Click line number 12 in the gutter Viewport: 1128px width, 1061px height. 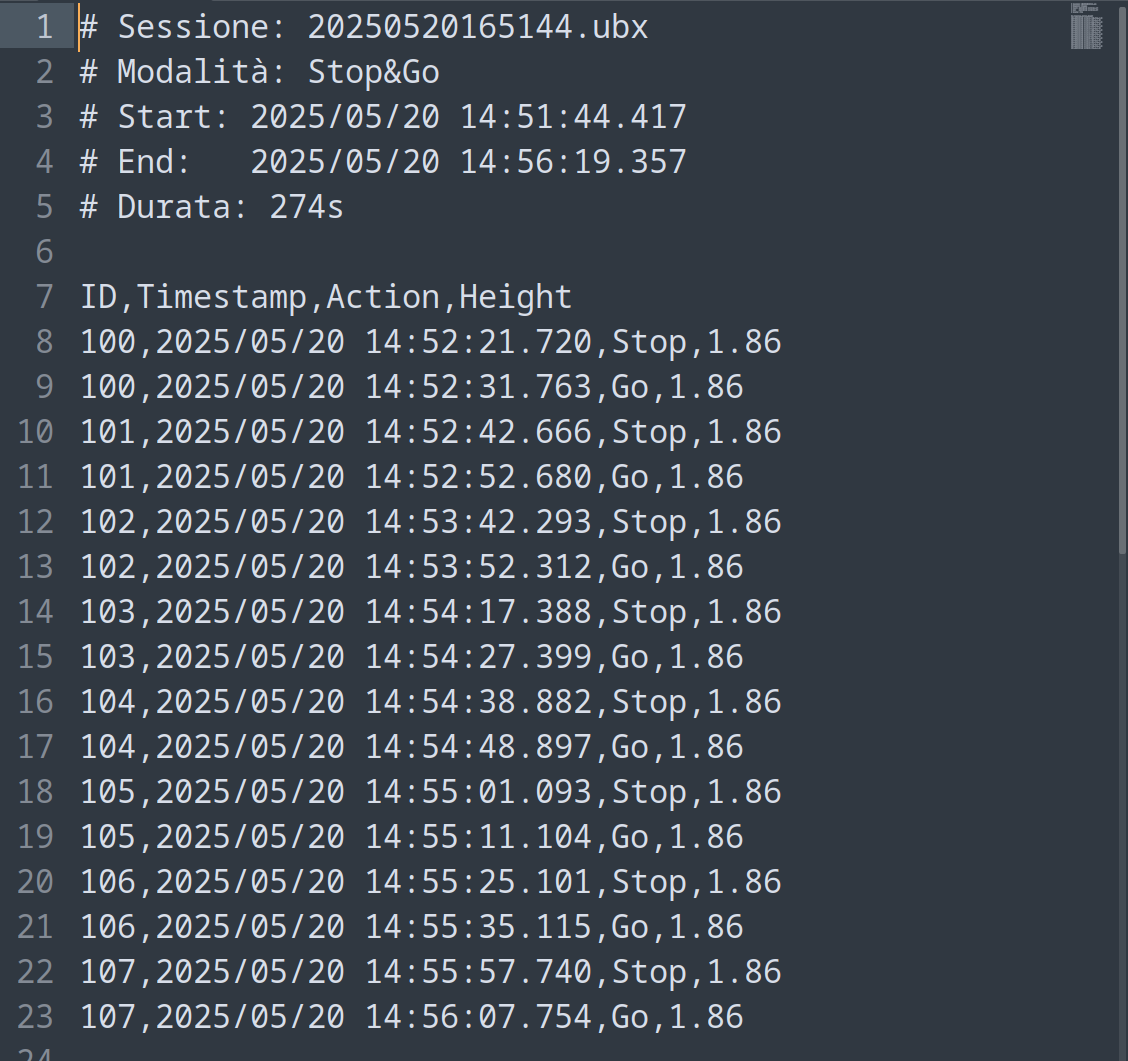(35, 522)
